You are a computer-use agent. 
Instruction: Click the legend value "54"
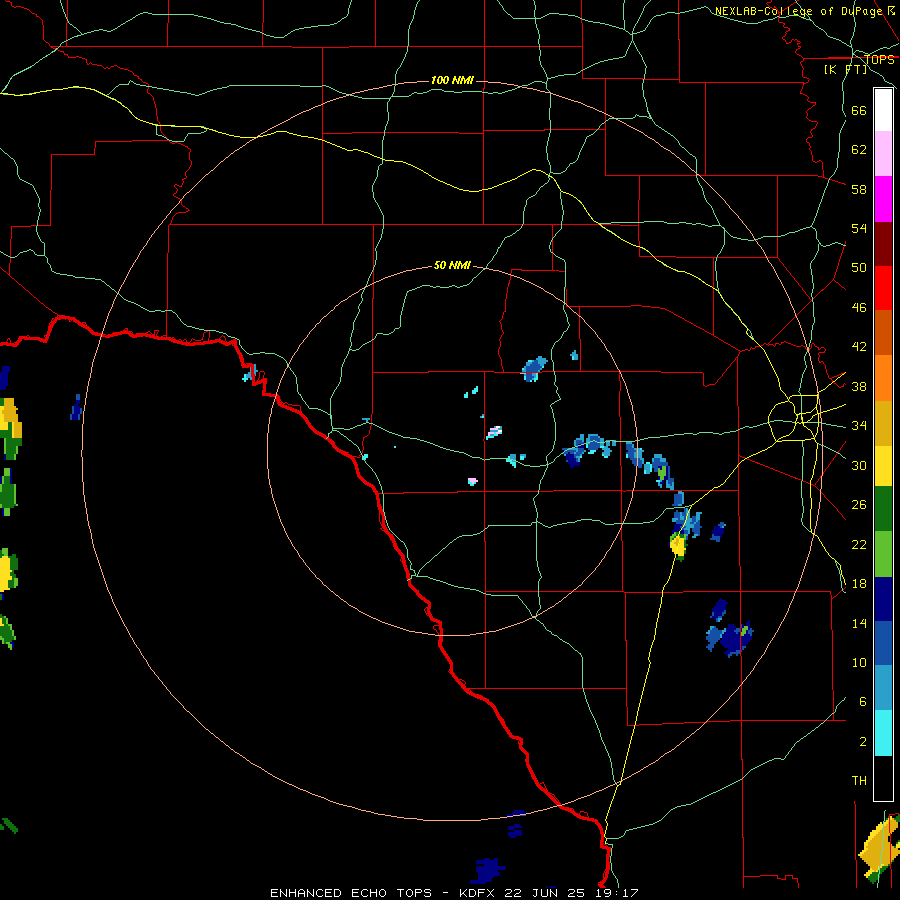tap(859, 228)
